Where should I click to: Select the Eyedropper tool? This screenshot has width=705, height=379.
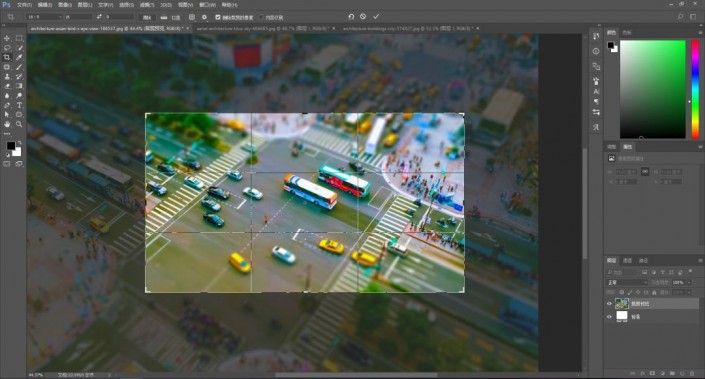tap(19, 57)
